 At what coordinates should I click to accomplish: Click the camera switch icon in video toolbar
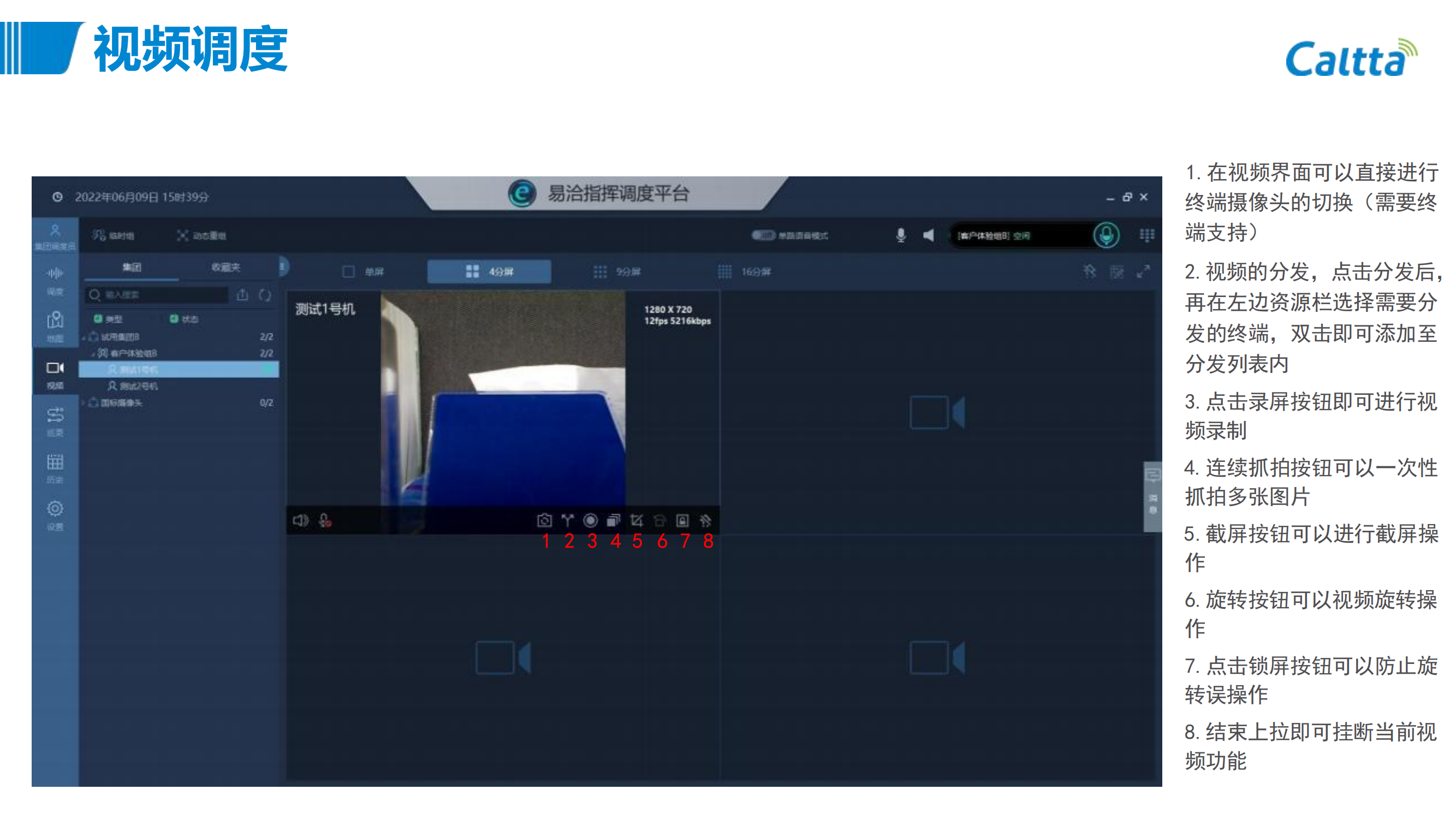544,520
